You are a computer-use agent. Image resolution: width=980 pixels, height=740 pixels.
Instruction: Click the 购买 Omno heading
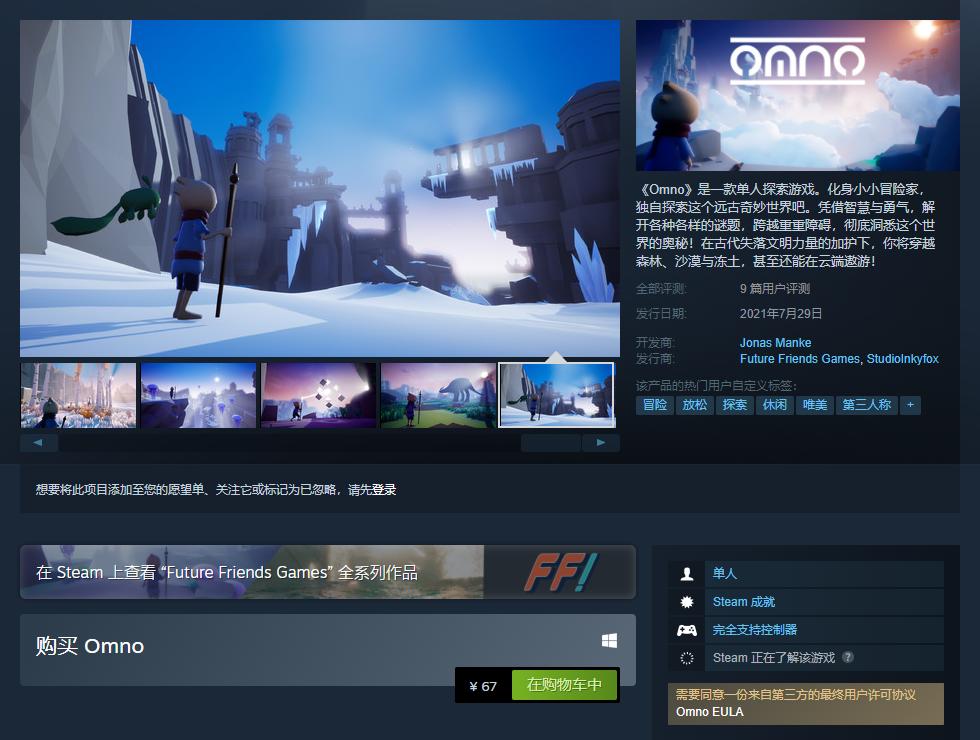point(90,646)
